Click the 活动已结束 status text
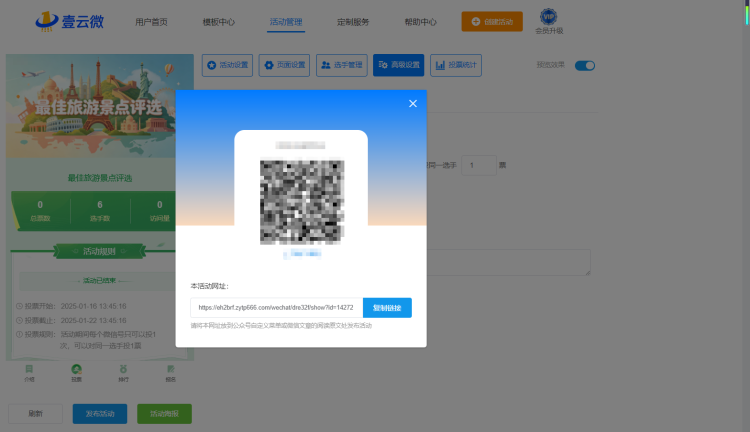750x432 pixels. pyautogui.click(x=99, y=280)
